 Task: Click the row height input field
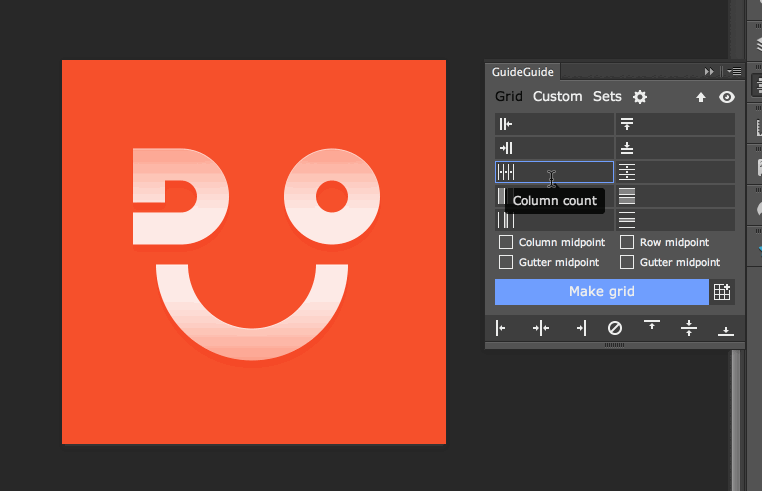coord(675,196)
